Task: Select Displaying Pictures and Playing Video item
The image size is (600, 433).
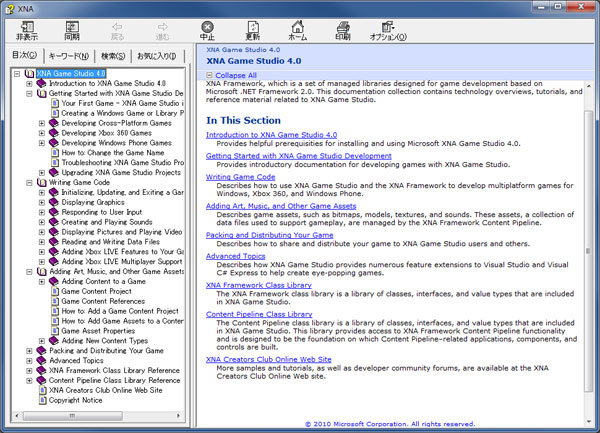Action: (x=122, y=232)
